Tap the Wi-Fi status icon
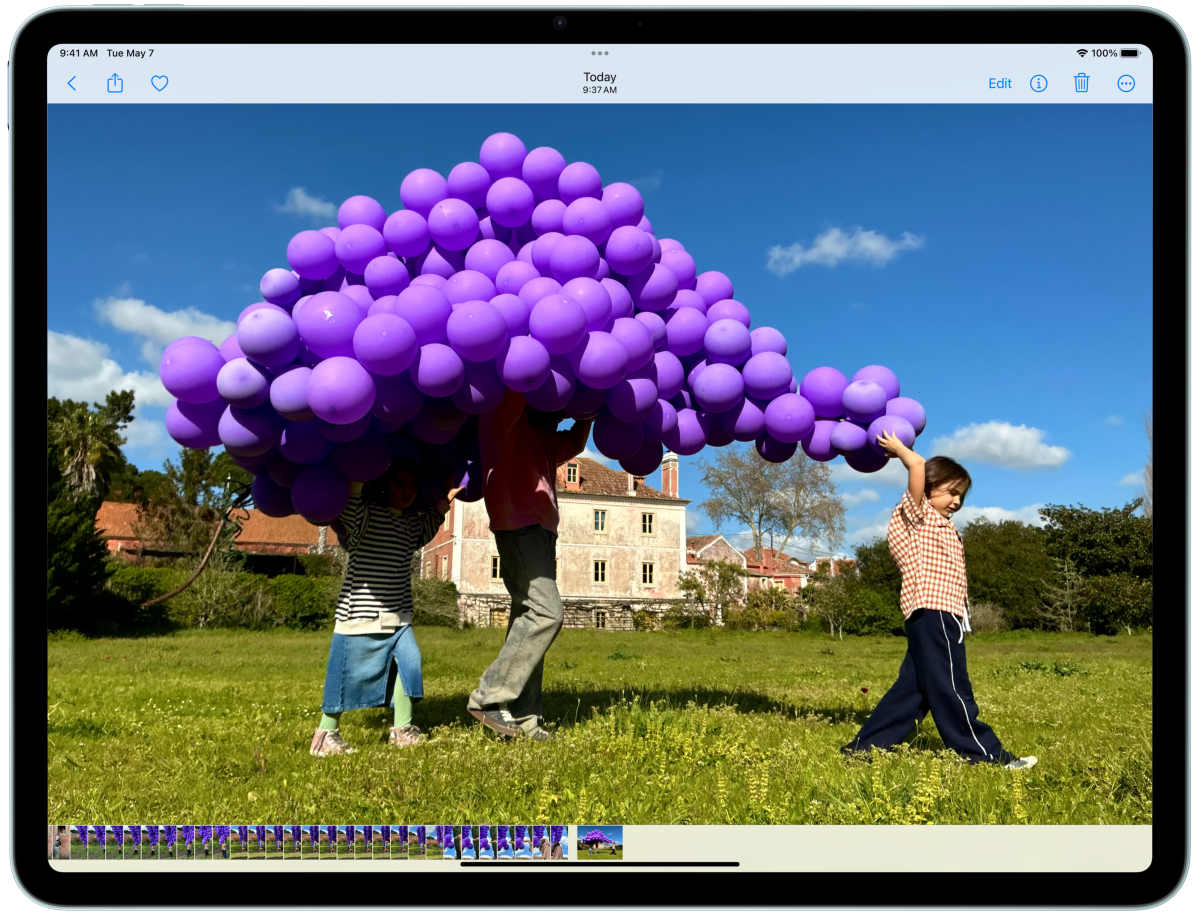 pyautogui.click(x=1082, y=53)
